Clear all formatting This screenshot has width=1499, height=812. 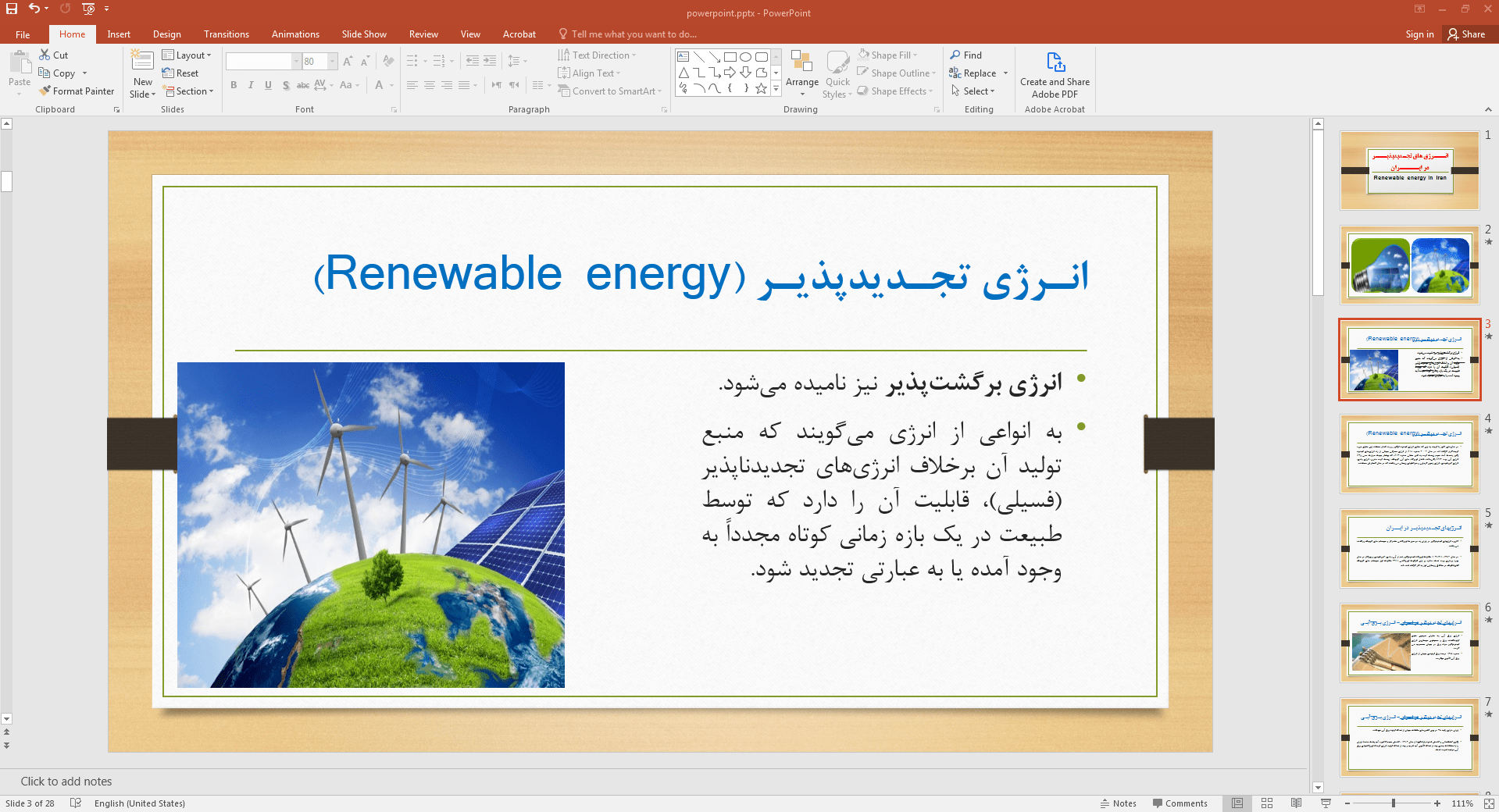click(388, 62)
